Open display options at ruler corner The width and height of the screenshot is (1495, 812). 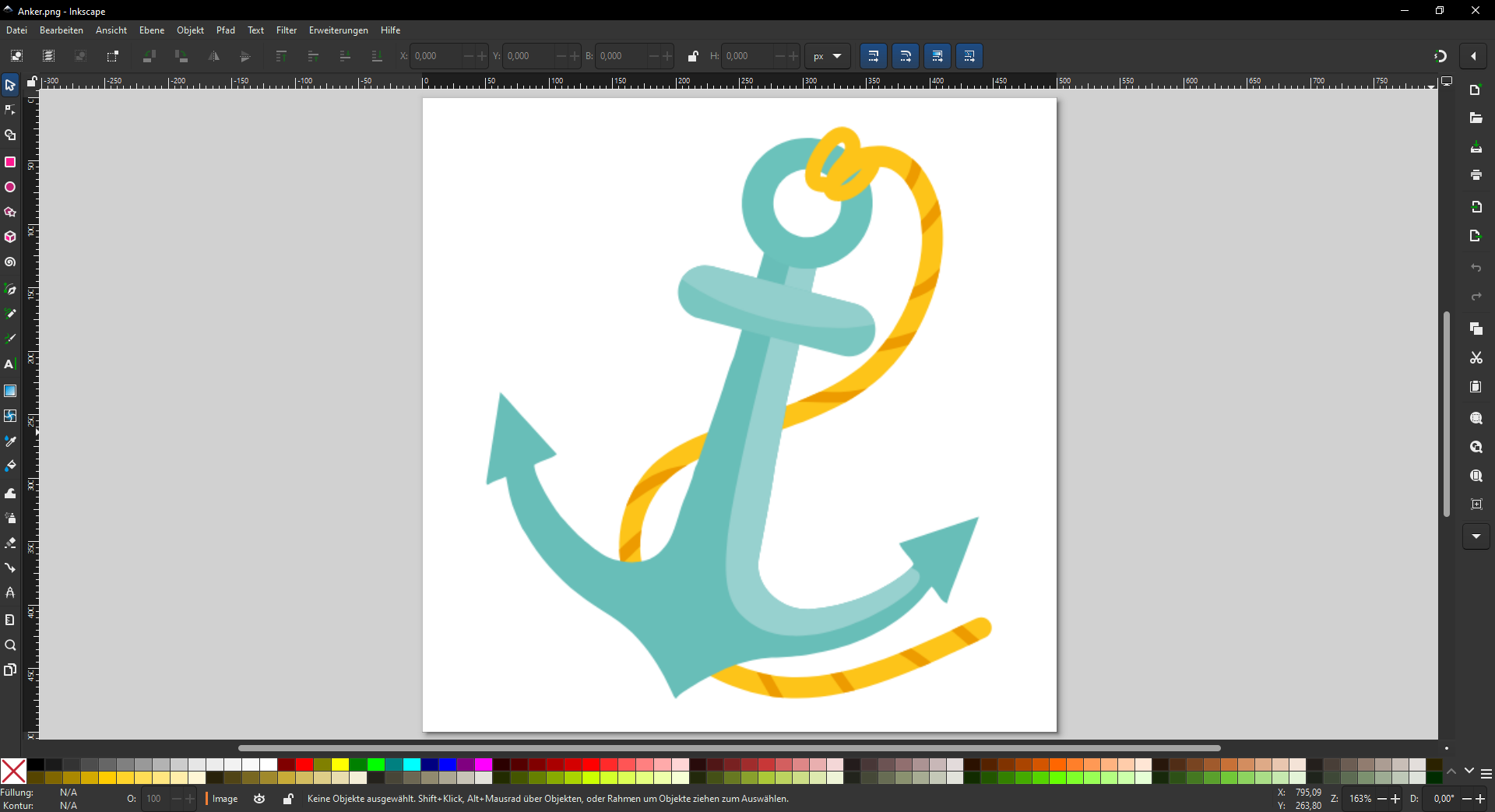tap(1447, 81)
